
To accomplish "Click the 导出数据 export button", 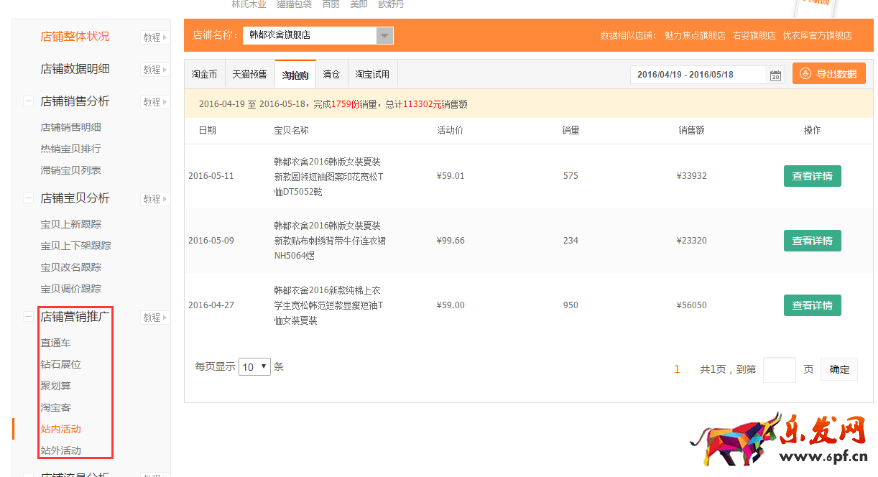I will coord(829,74).
